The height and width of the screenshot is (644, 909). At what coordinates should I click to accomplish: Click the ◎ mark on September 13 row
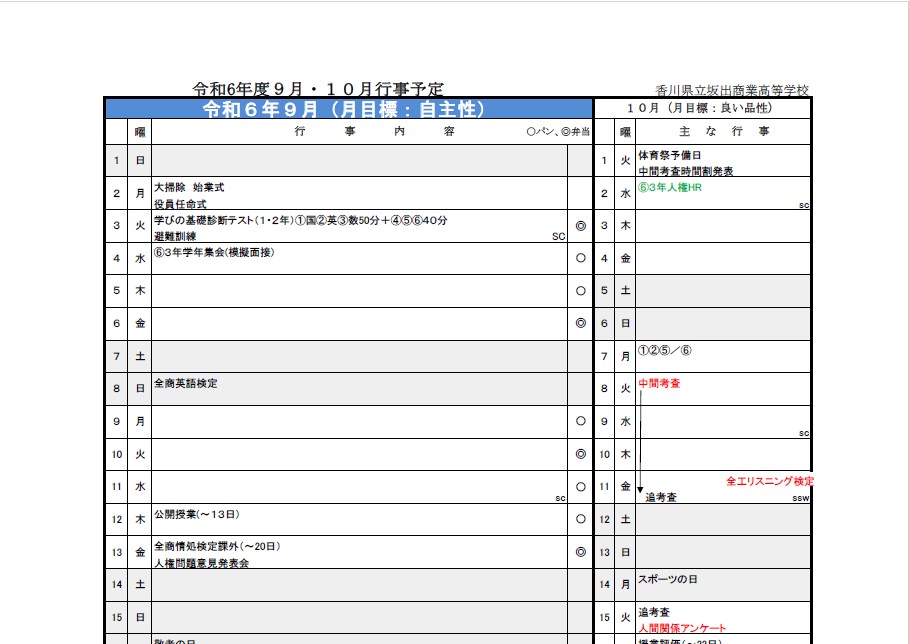[580, 552]
